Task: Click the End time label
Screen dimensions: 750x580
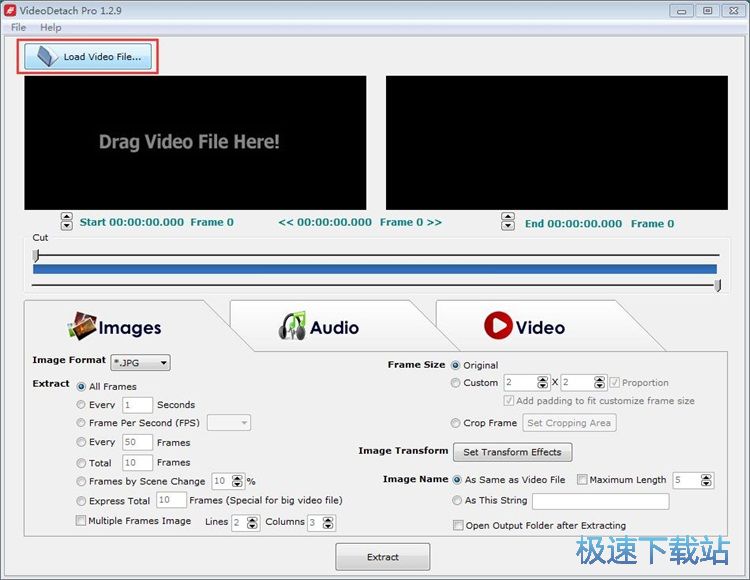Action: tap(599, 223)
